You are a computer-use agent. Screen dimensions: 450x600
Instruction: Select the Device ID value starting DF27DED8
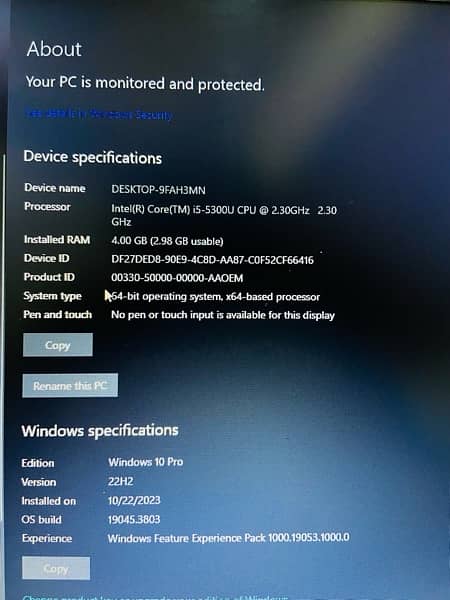[212, 260]
